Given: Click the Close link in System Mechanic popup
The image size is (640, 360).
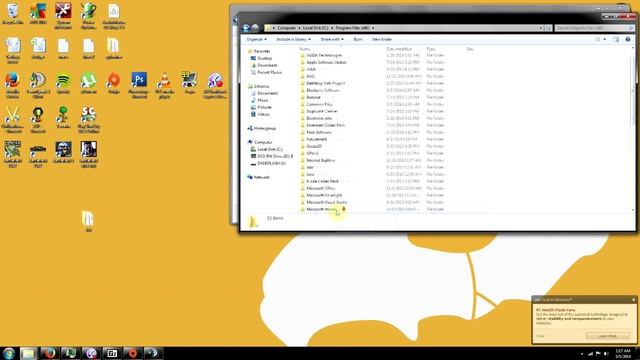Looking at the screenshot, I should point(540,336).
